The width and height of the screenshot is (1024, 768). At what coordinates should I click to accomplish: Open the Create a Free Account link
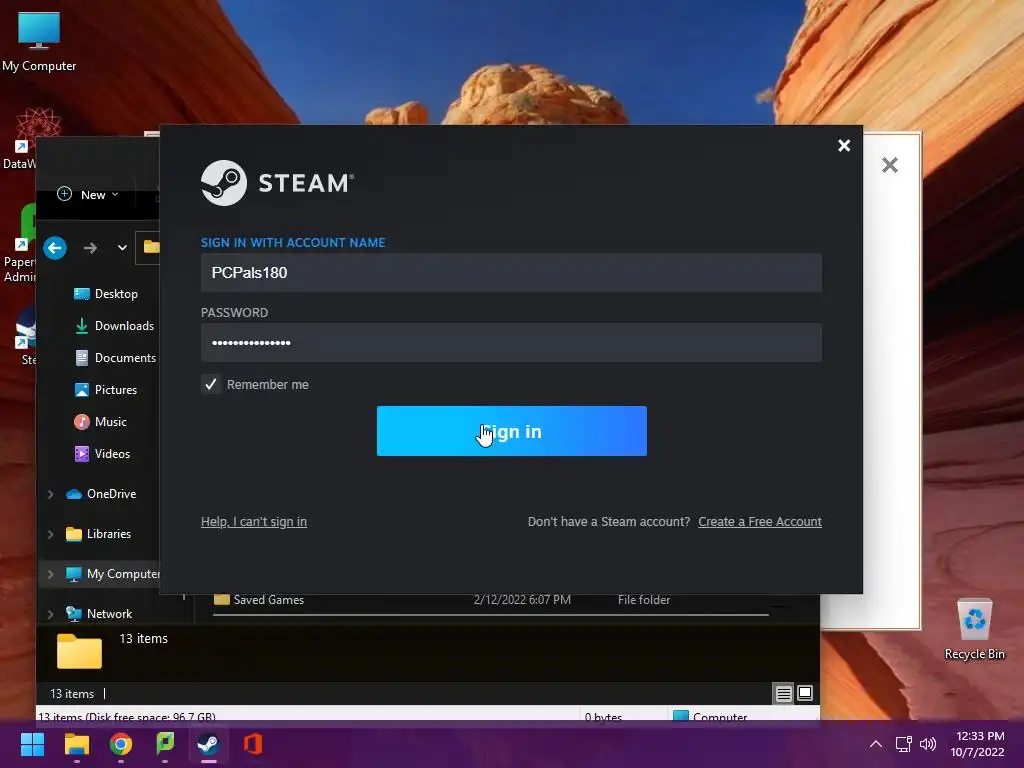click(x=760, y=522)
